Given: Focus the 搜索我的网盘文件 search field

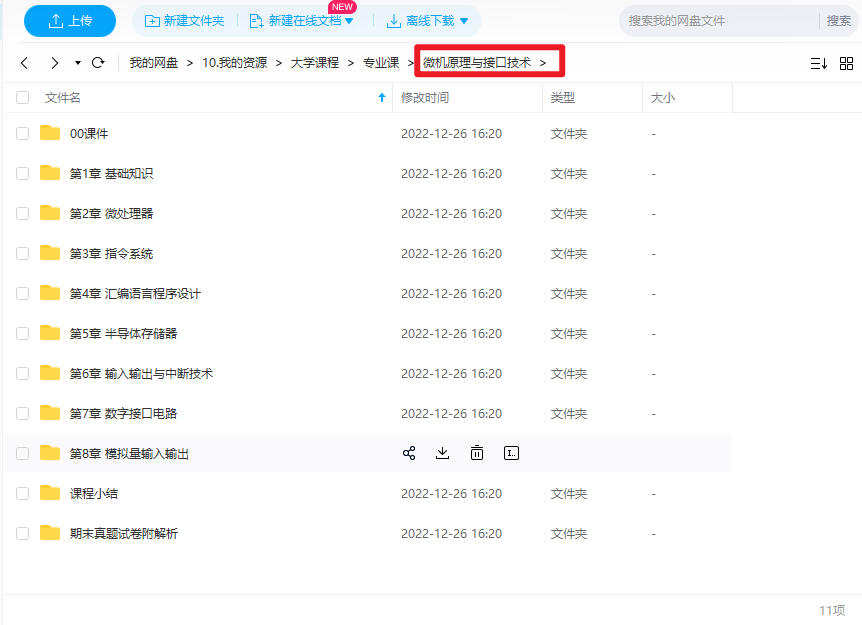Looking at the screenshot, I should (719, 21).
